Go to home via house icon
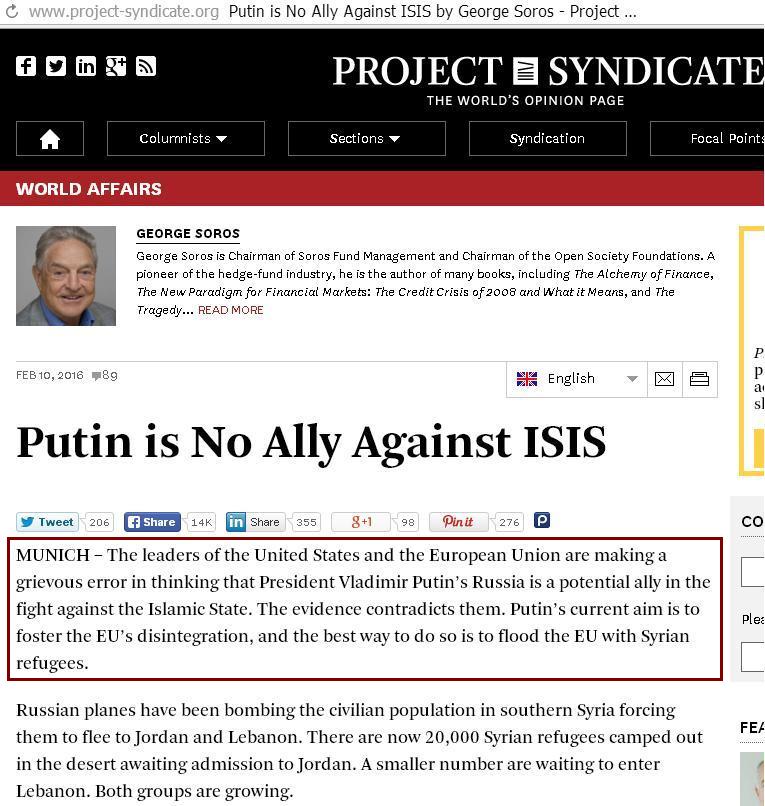Screen dimensions: 765x806 point(49,139)
